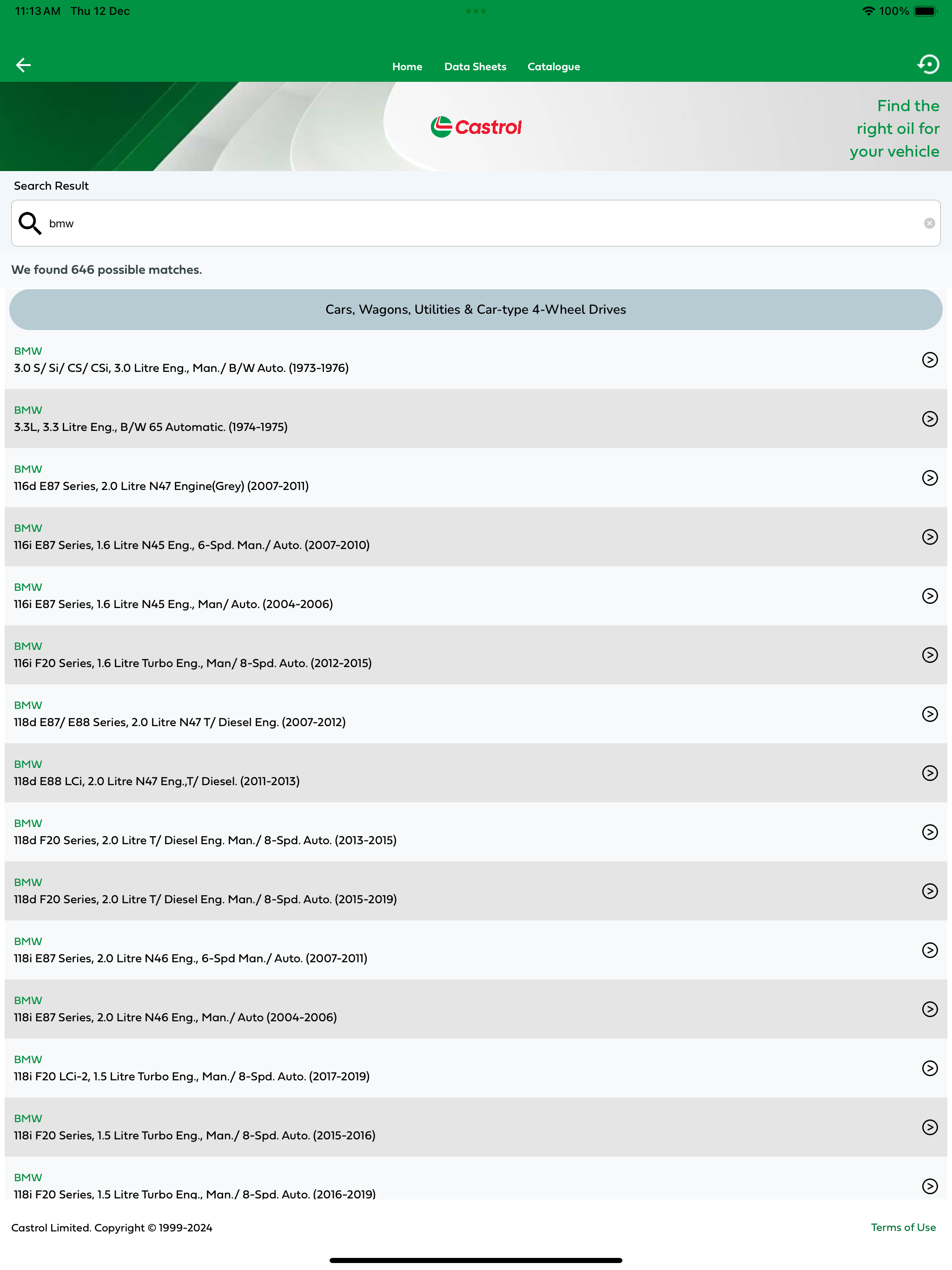Image resolution: width=952 pixels, height=1270 pixels.
Task: Open arrow for 116d E87 N47 row
Action: pos(930,478)
